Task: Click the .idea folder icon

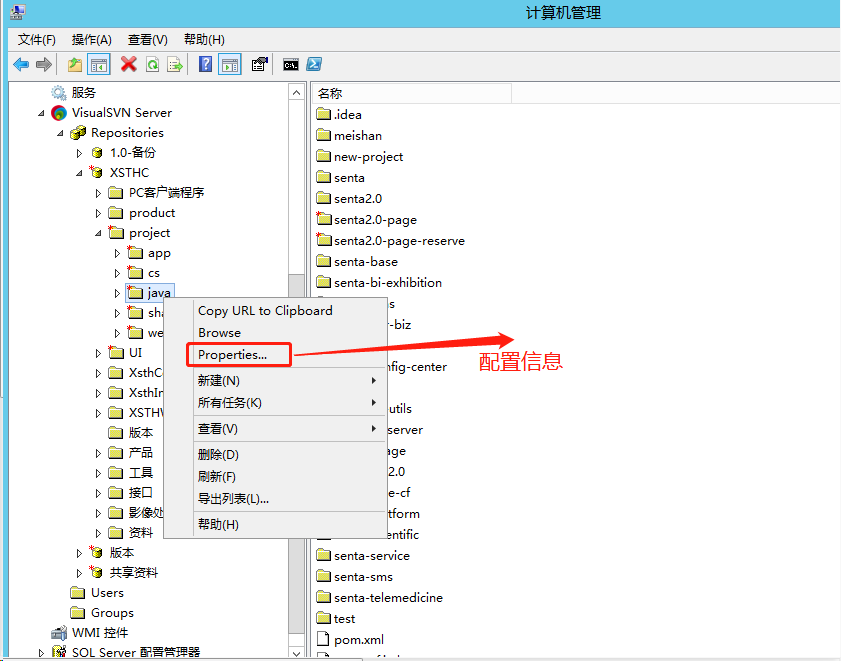Action: 323,114
